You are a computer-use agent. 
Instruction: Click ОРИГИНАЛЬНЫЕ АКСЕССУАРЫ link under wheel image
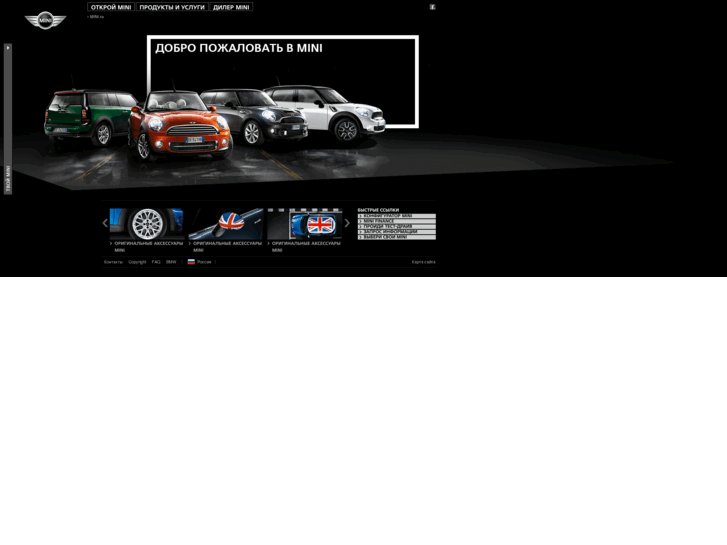(x=147, y=247)
